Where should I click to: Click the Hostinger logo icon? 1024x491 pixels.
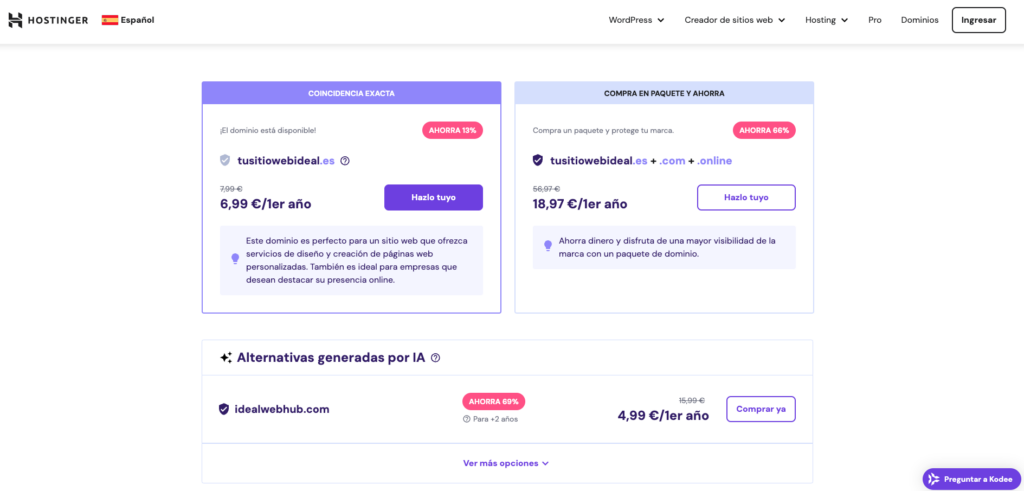(15, 20)
